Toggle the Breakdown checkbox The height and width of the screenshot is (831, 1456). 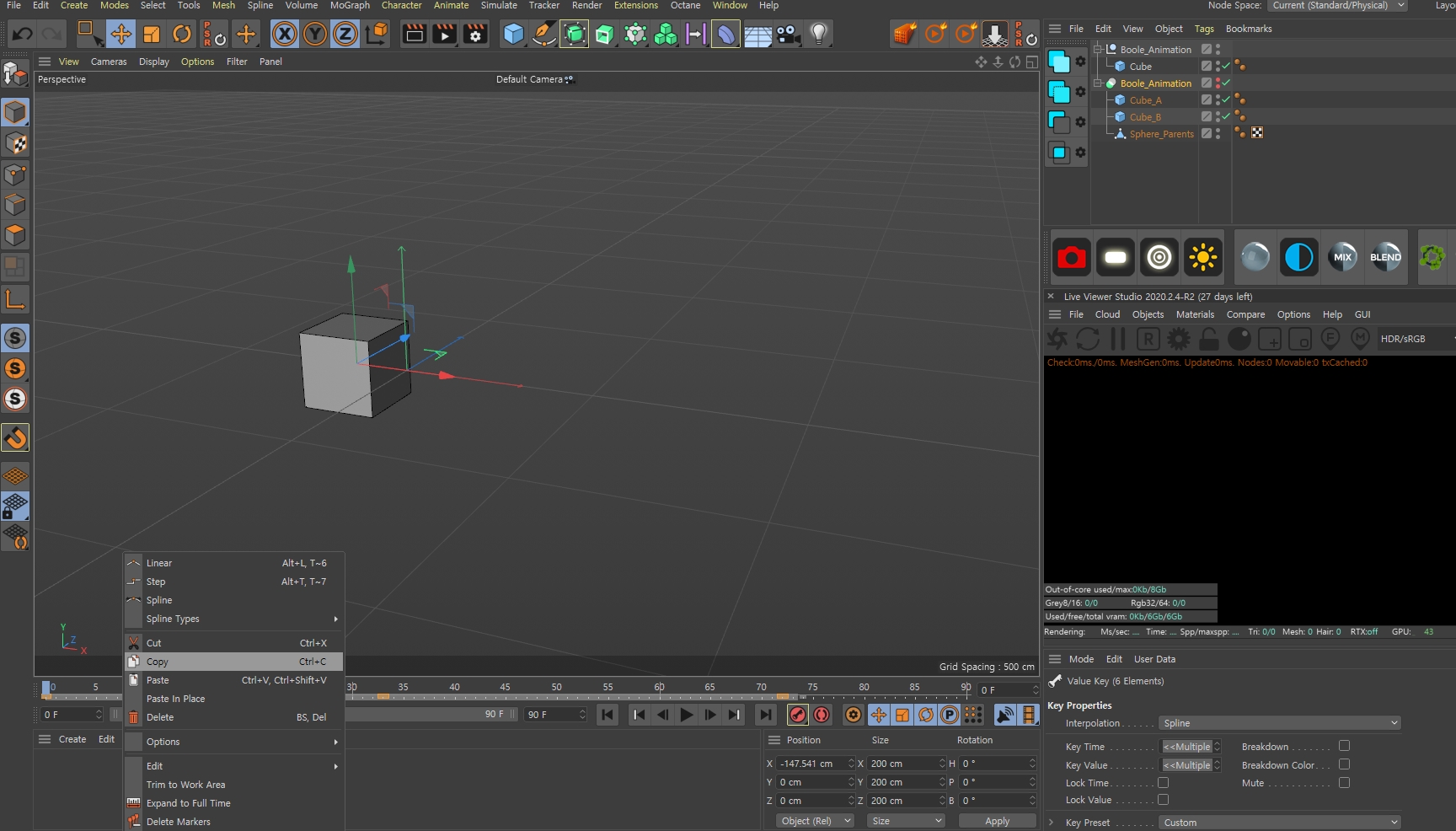point(1344,746)
